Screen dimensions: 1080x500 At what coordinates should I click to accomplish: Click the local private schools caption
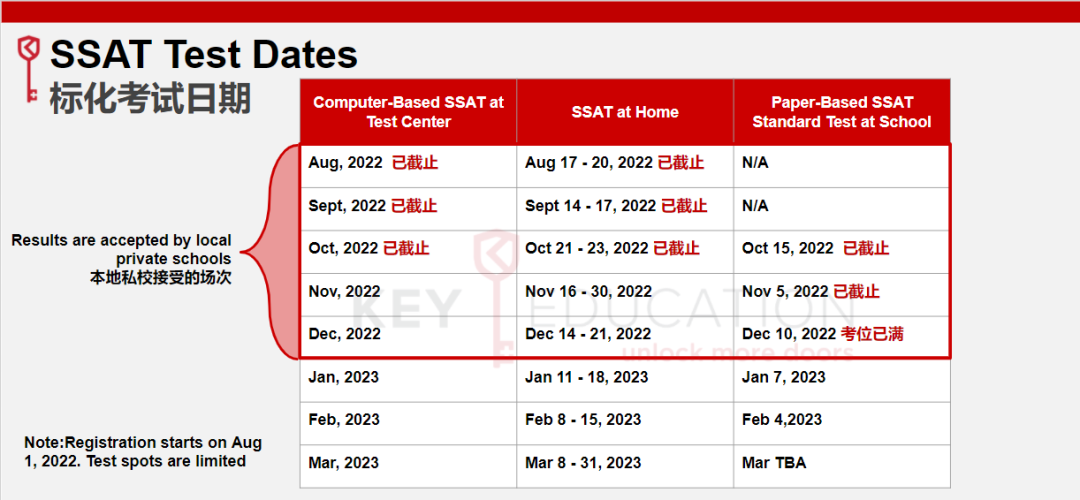pos(121,259)
